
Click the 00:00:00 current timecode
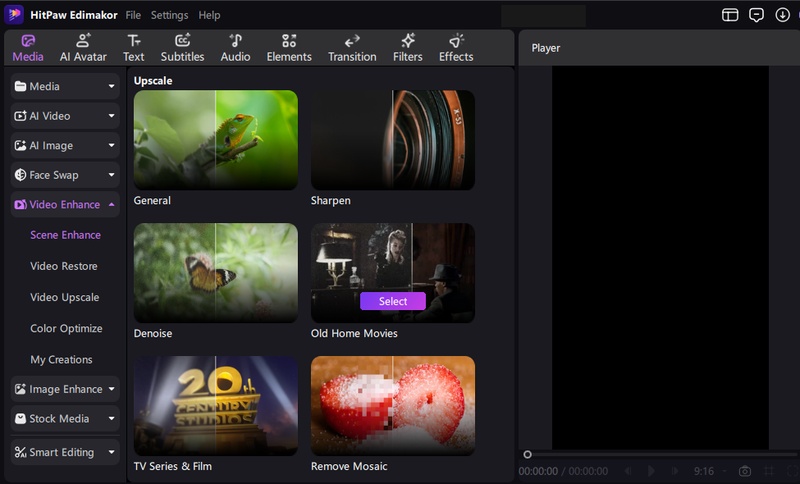[x=538, y=471]
